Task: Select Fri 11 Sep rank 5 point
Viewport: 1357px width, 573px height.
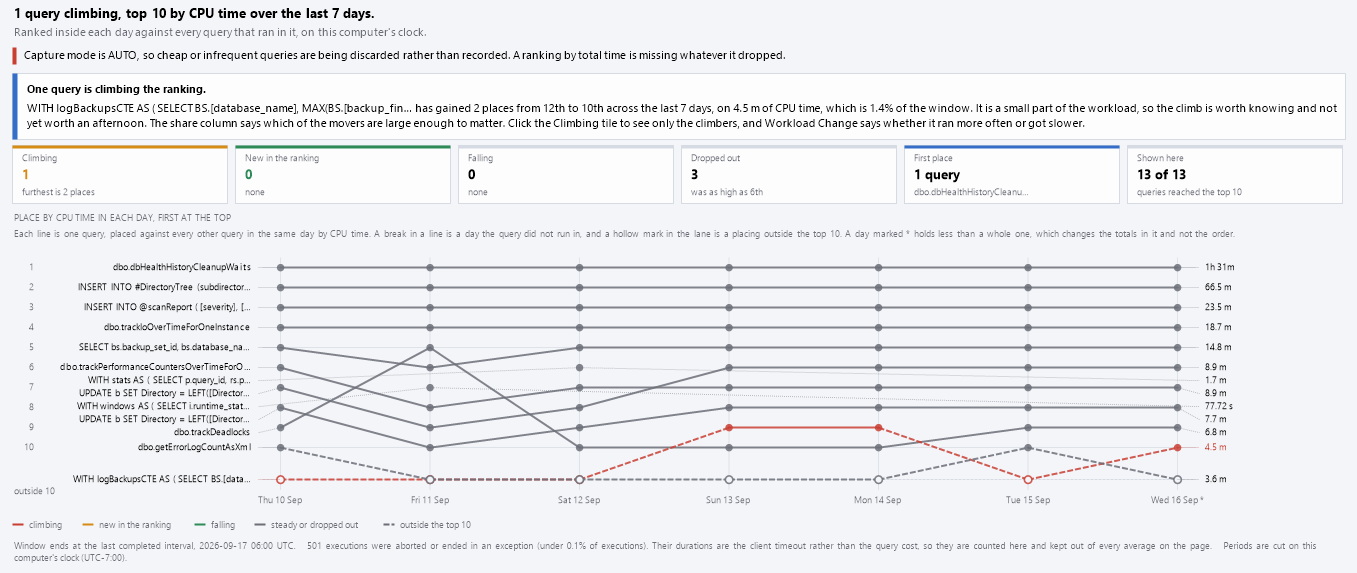Action: point(430,347)
